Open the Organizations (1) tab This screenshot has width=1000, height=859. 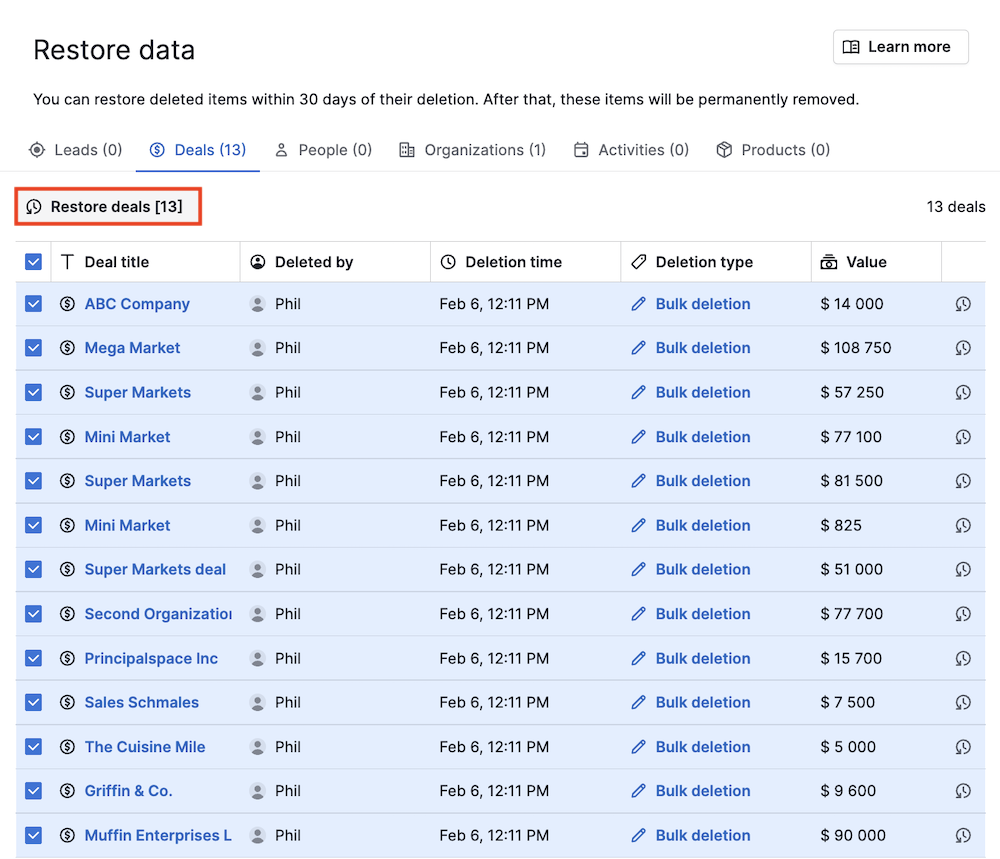[x=472, y=150]
